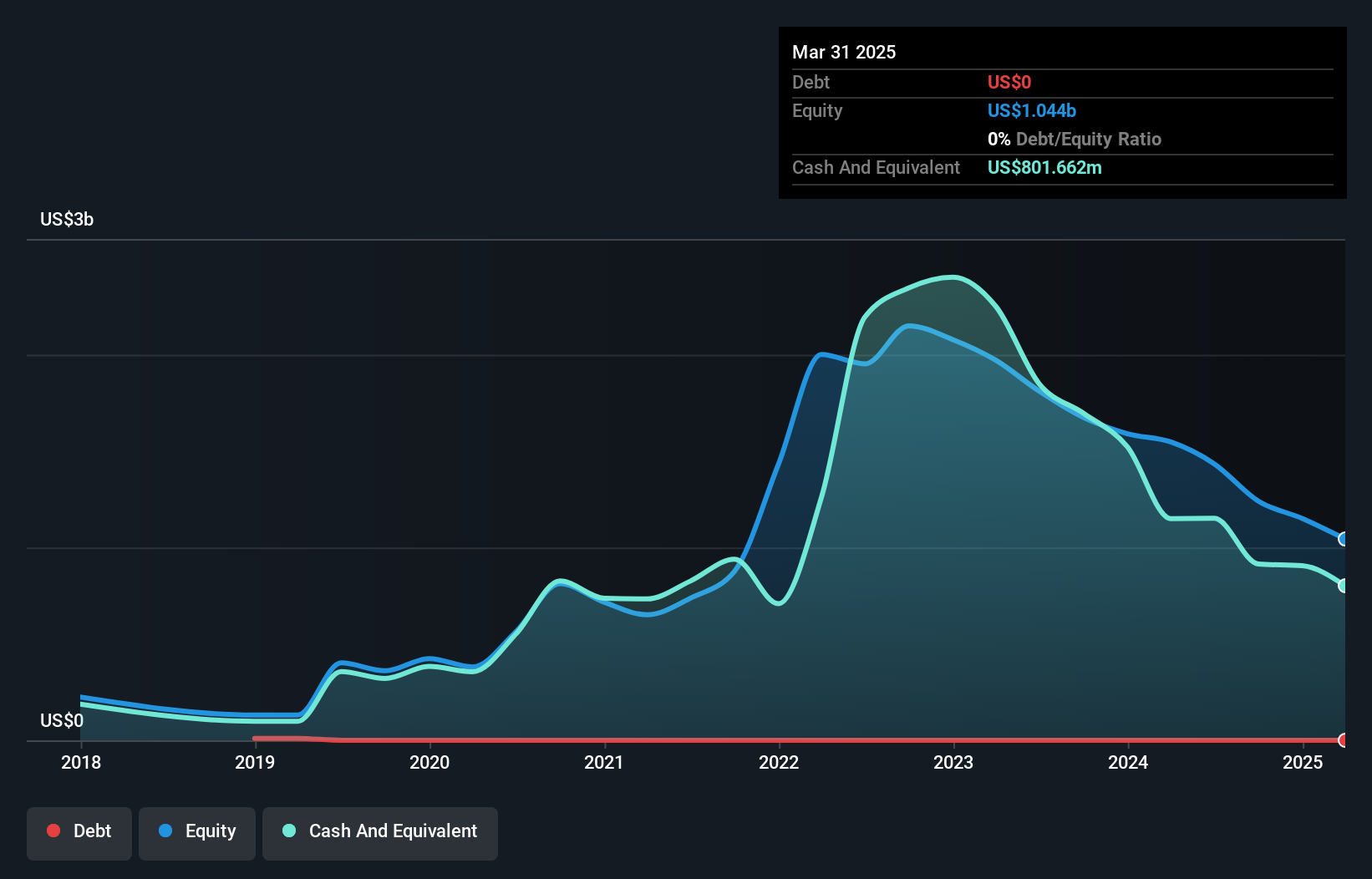
Task: Click the 2020 x-axis label
Action: 429,762
